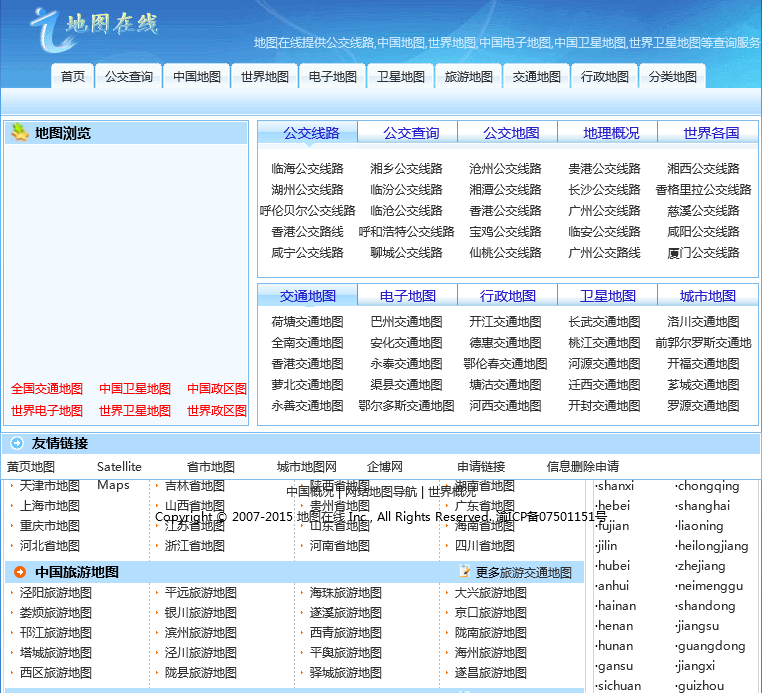Show the 电子地图 tab in lower panel

[408, 296]
